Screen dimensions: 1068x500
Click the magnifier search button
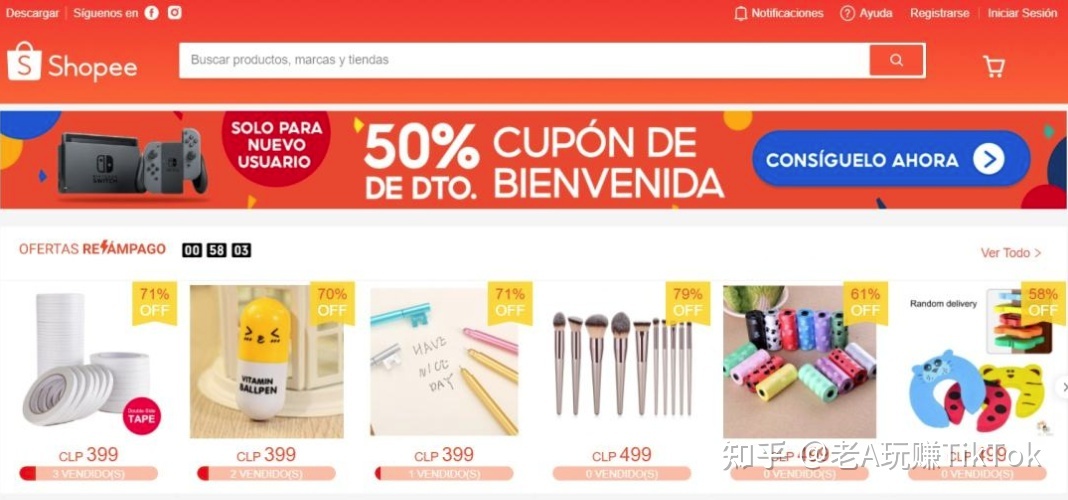896,60
